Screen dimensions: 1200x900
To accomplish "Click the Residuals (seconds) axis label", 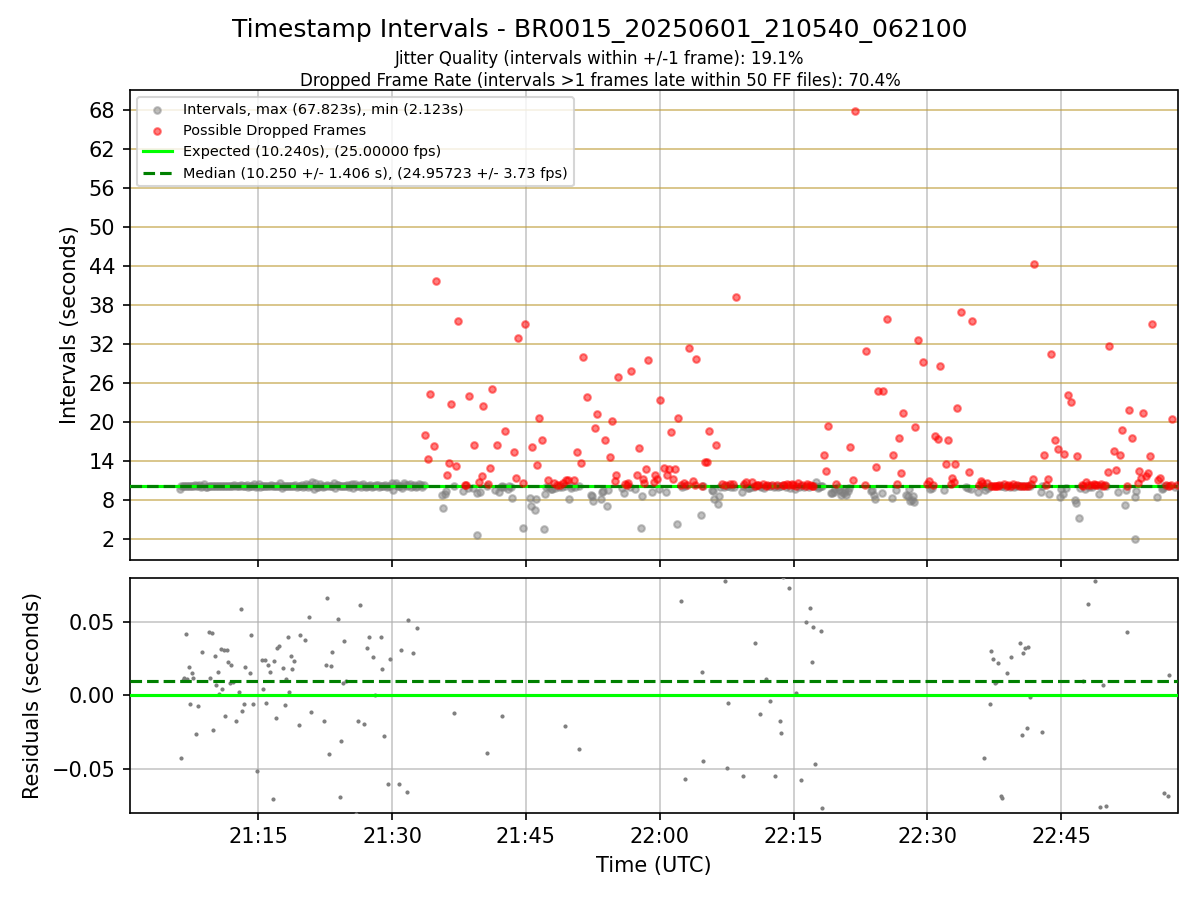I will coord(32,696).
